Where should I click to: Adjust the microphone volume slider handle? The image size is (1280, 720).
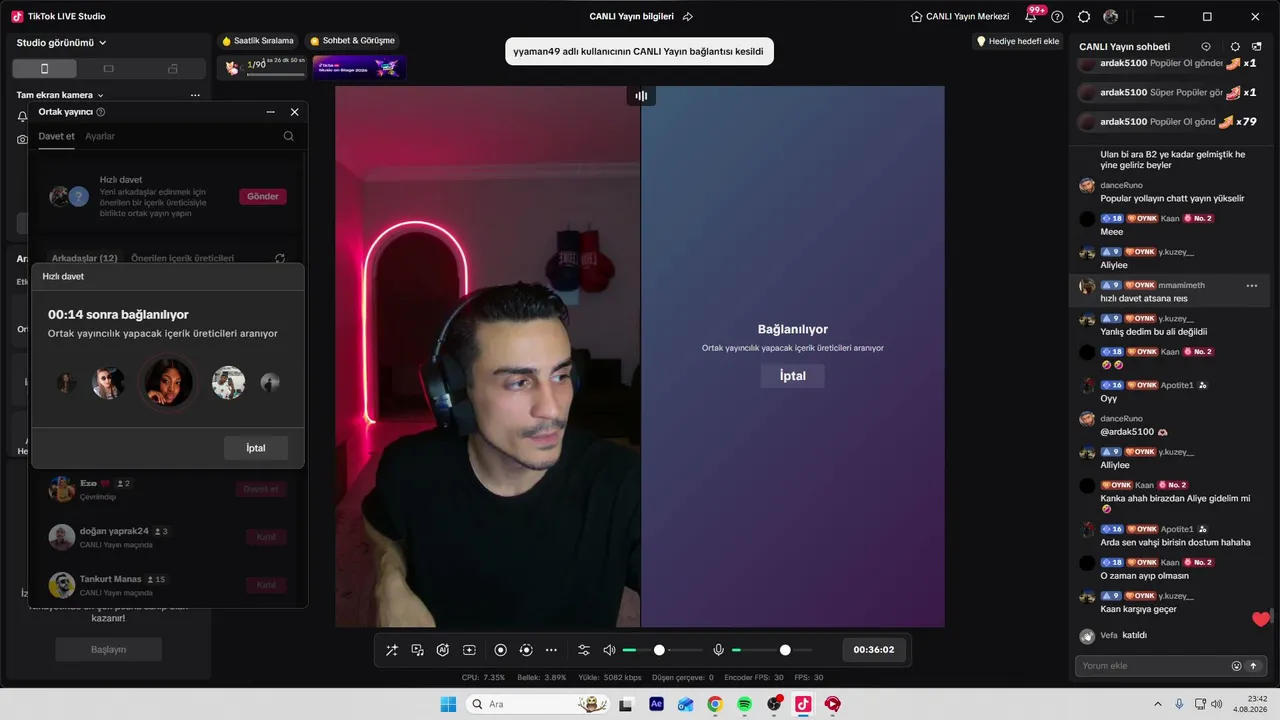coord(785,650)
